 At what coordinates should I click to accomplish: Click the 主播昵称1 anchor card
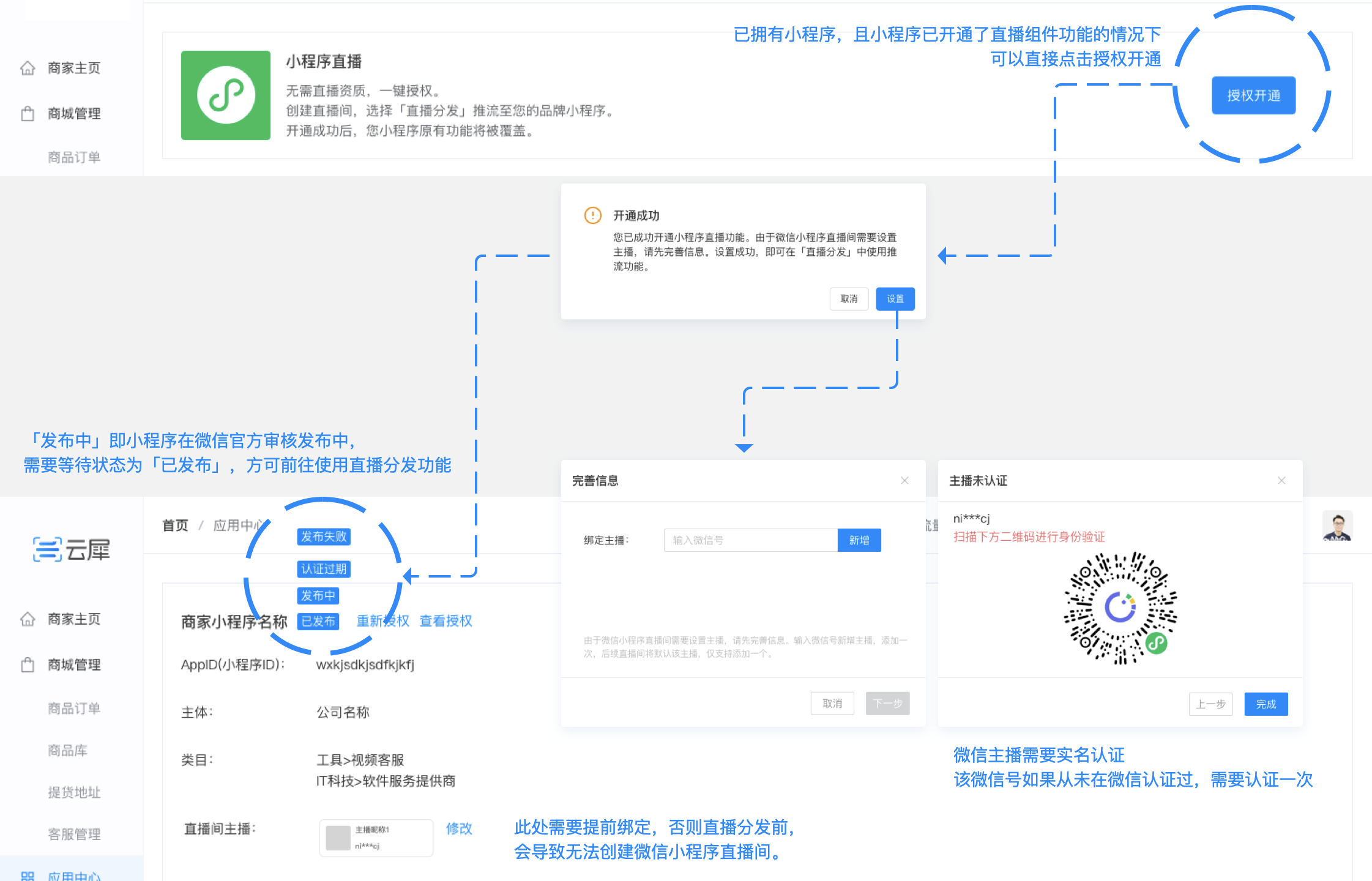point(376,838)
